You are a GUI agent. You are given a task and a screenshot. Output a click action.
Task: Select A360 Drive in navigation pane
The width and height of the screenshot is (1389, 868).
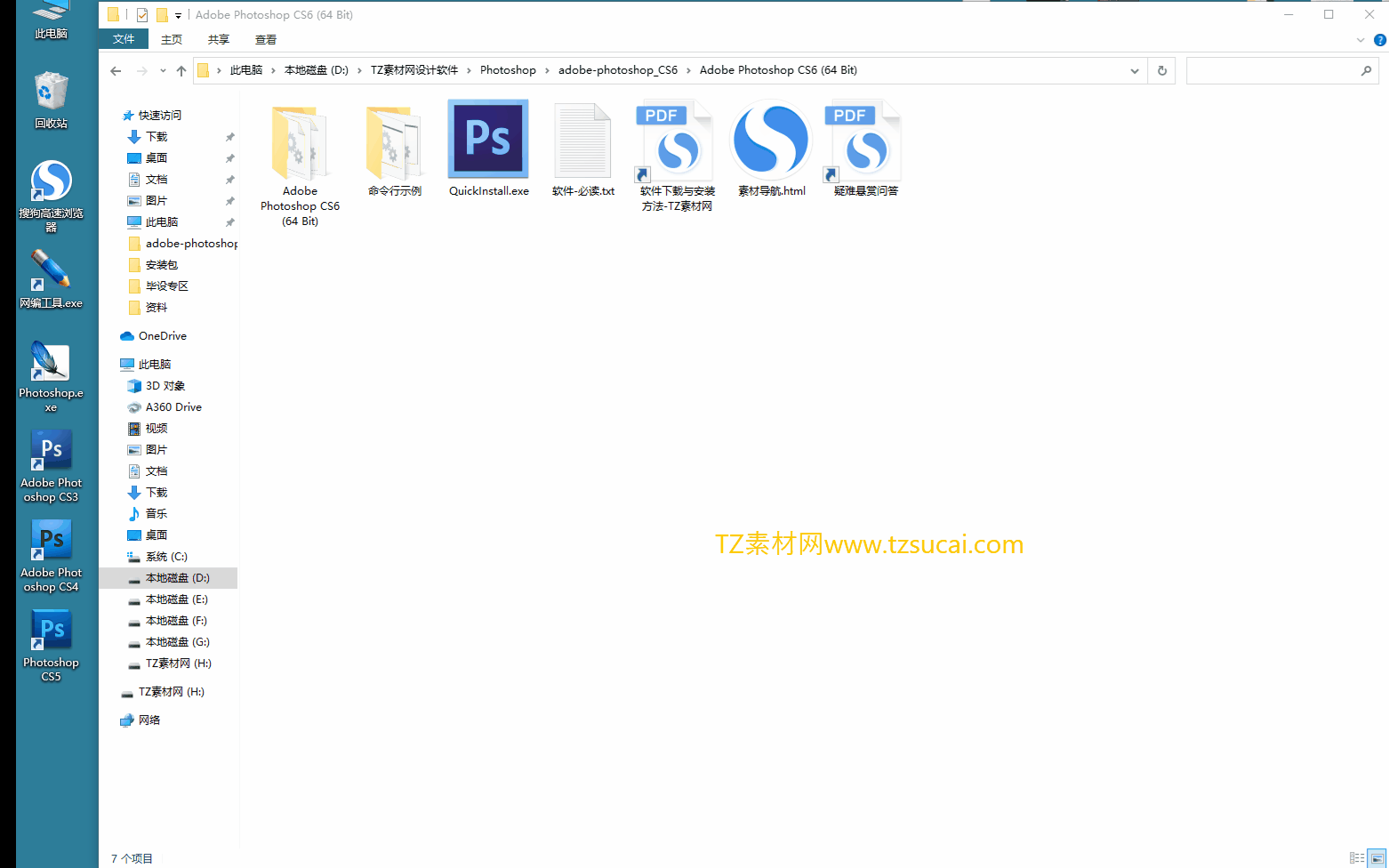[x=173, y=407]
